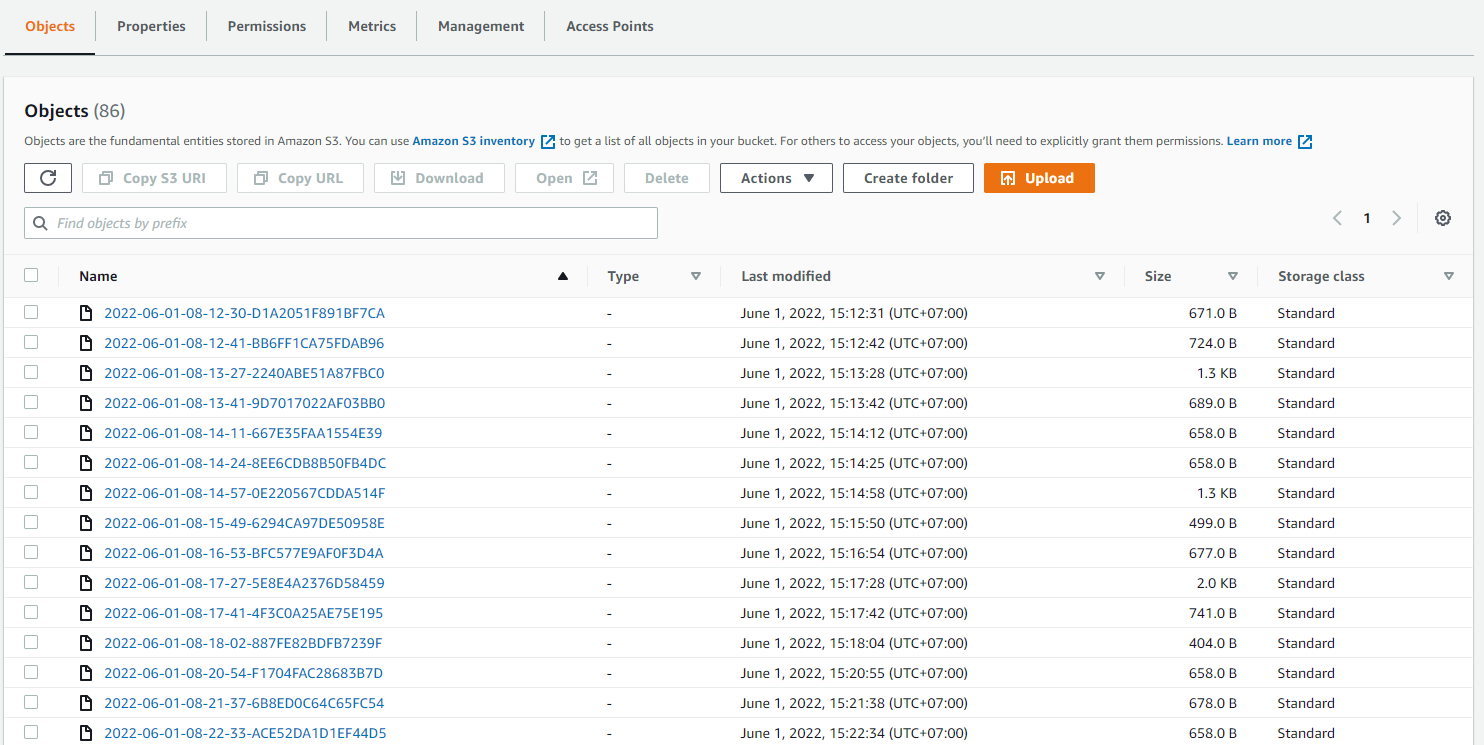Click the Create folder button
The width and height of the screenshot is (1484, 745).
[908, 177]
